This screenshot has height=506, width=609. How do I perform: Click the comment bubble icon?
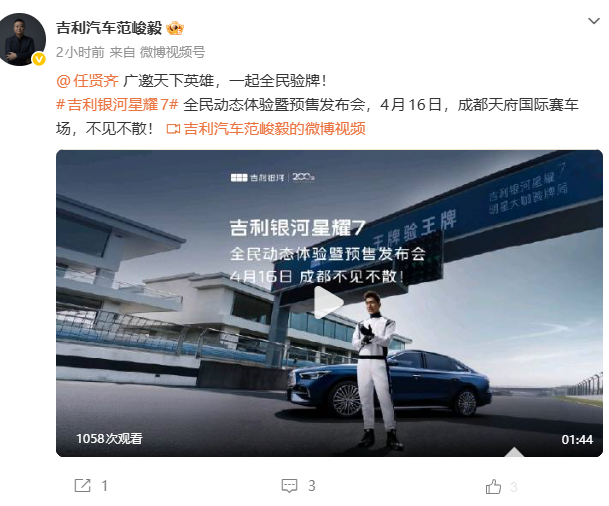(289, 486)
